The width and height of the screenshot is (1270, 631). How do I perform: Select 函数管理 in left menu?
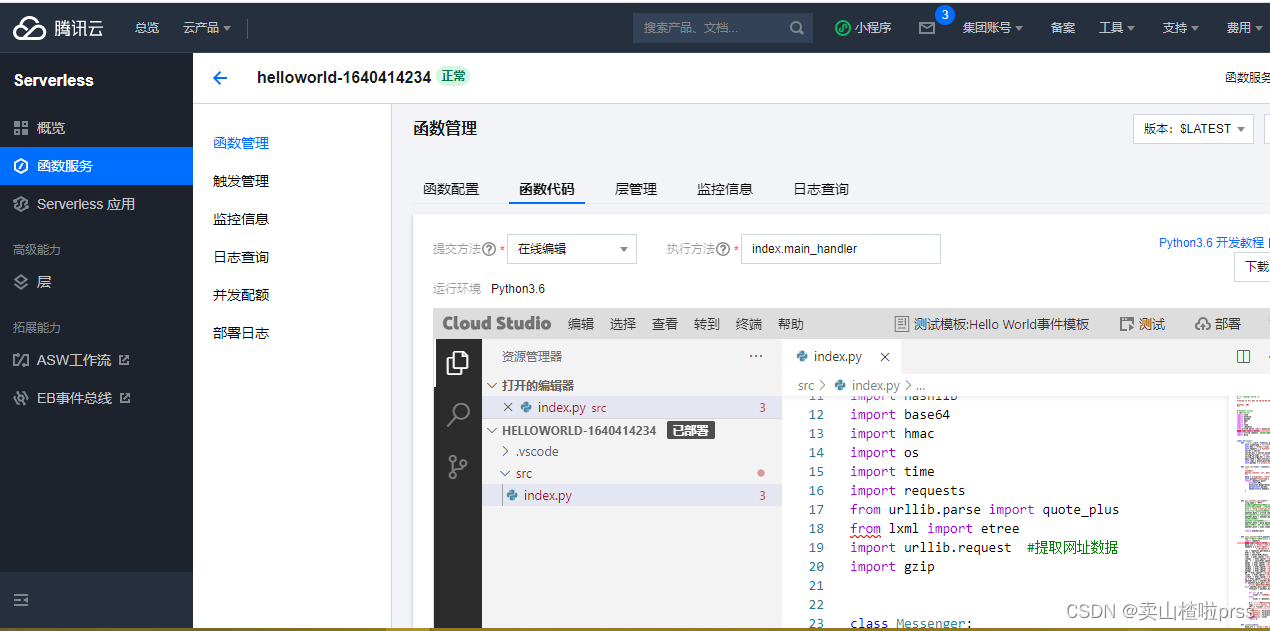tap(241, 143)
